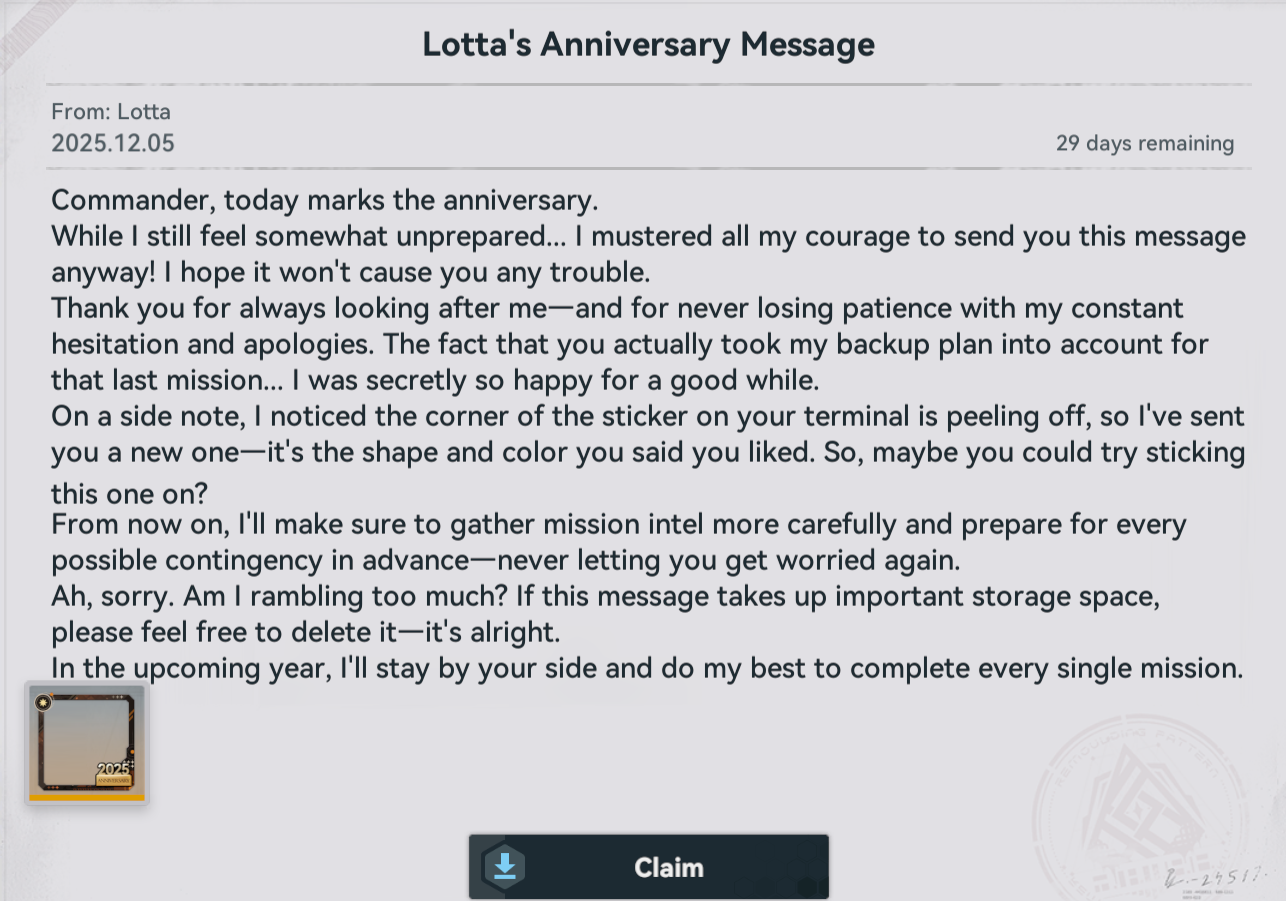Open the 2025 anniversary frame reward thumbnail
This screenshot has height=901, width=1286.
(86, 740)
